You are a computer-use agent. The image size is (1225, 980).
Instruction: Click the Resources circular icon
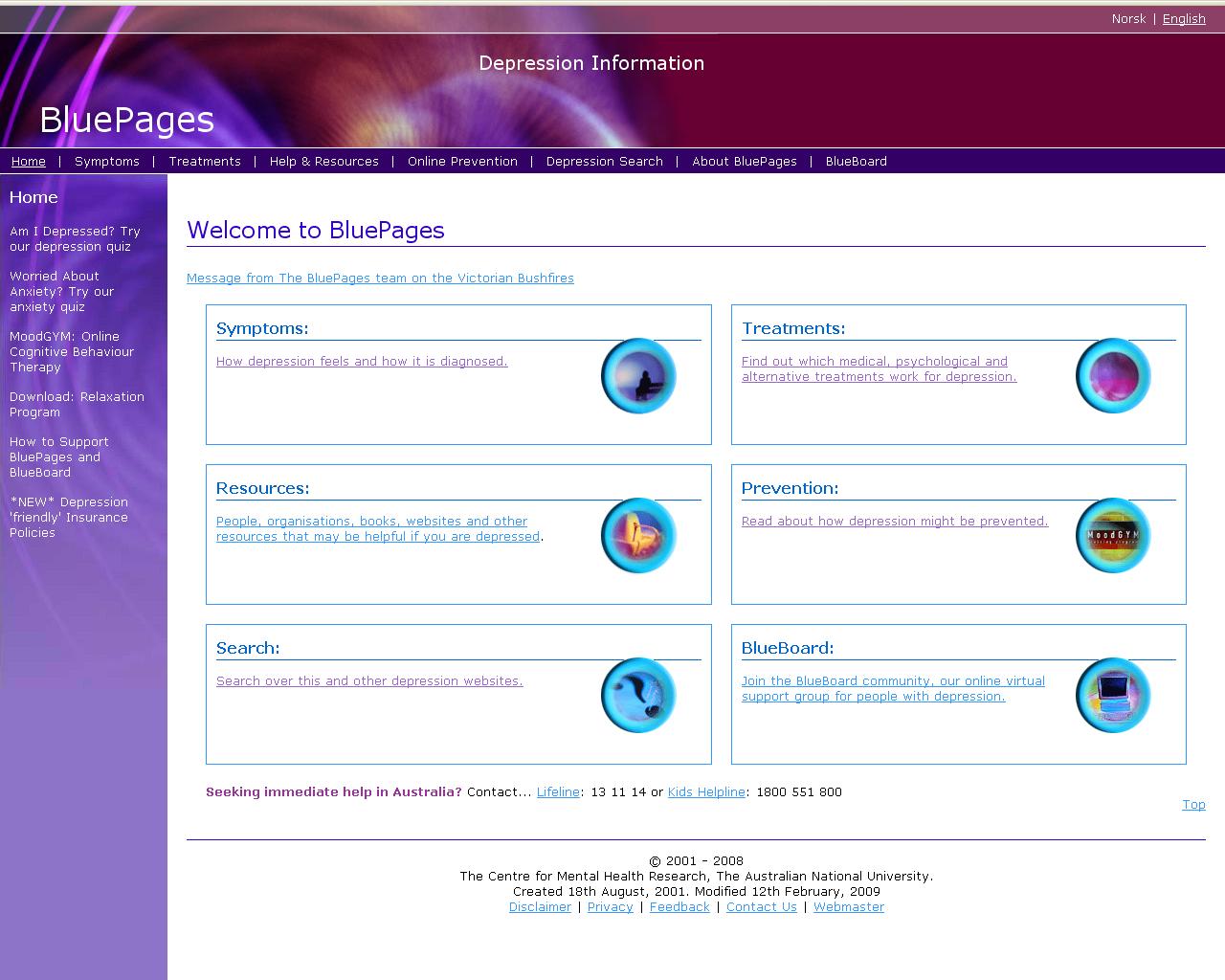[x=638, y=536]
